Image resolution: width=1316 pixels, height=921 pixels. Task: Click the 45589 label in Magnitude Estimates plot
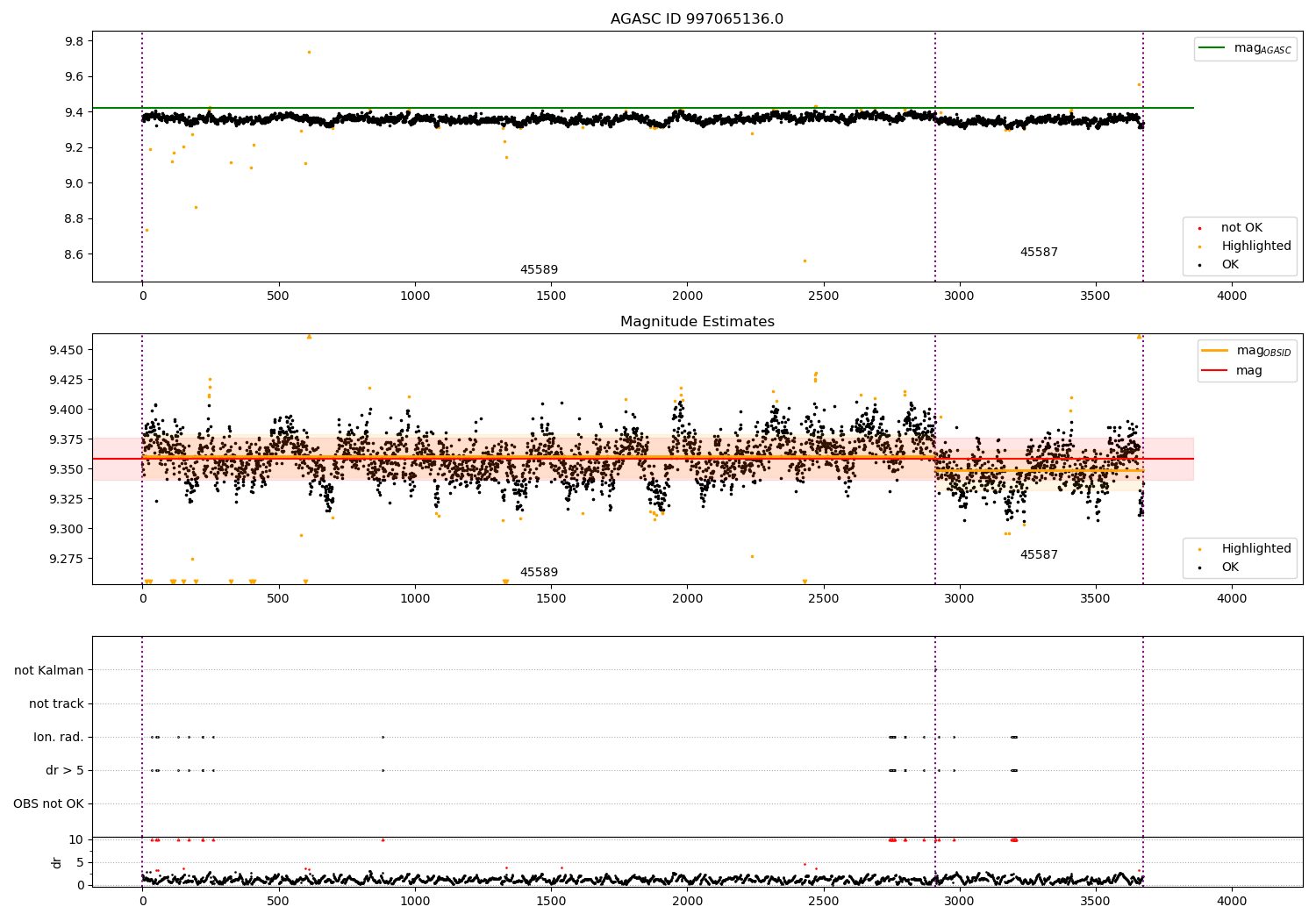539,572
